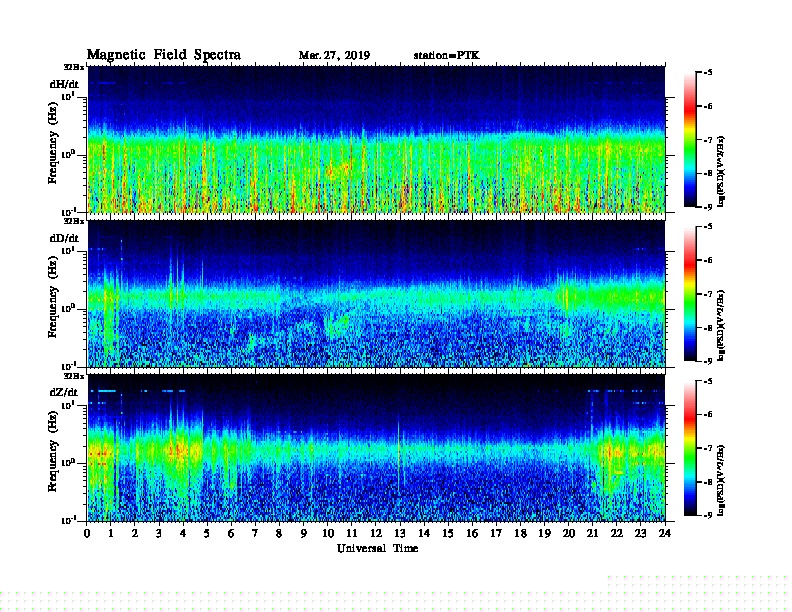This screenshot has width=792, height=612.
Task: Click inside the dD/dt spectrogram plot
Action: [x=376, y=294]
